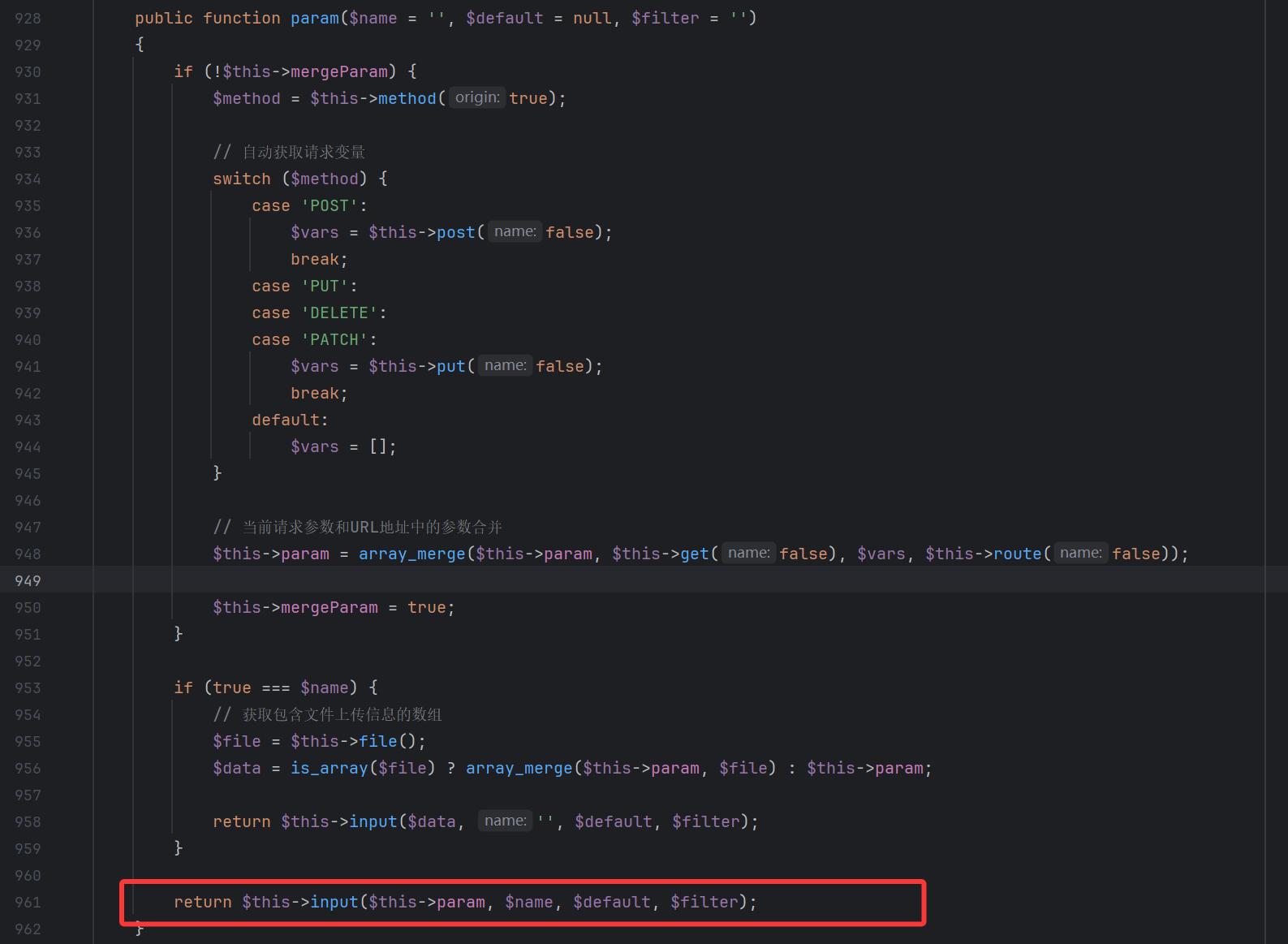
Task: Click line number 928 in the gutter
Action: (28, 19)
